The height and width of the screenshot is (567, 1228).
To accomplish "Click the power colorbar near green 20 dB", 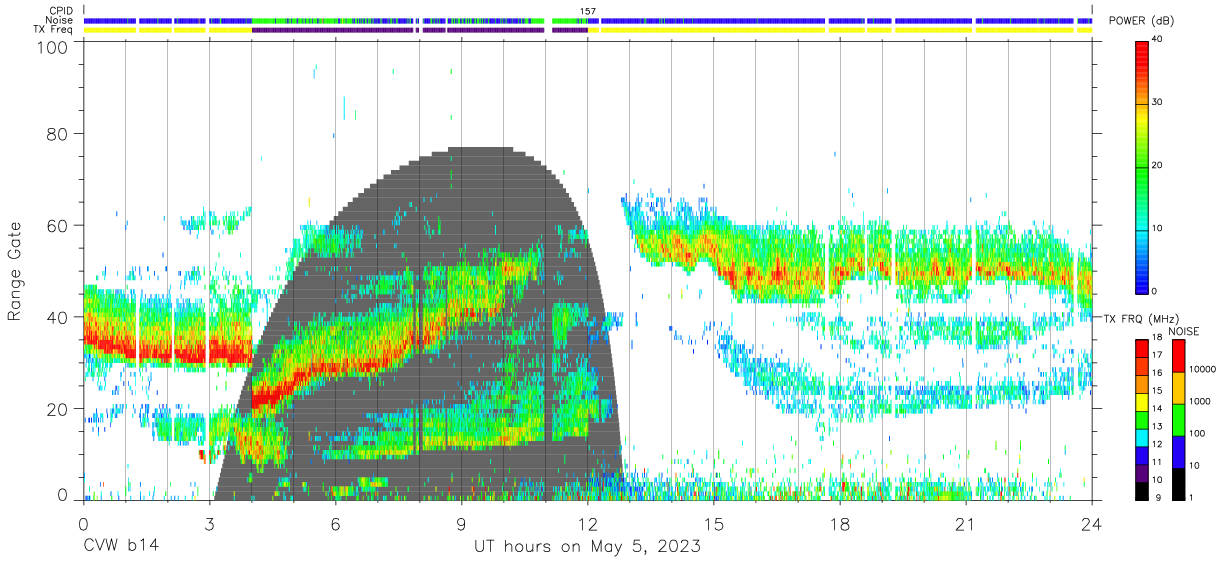I will (1142, 166).
